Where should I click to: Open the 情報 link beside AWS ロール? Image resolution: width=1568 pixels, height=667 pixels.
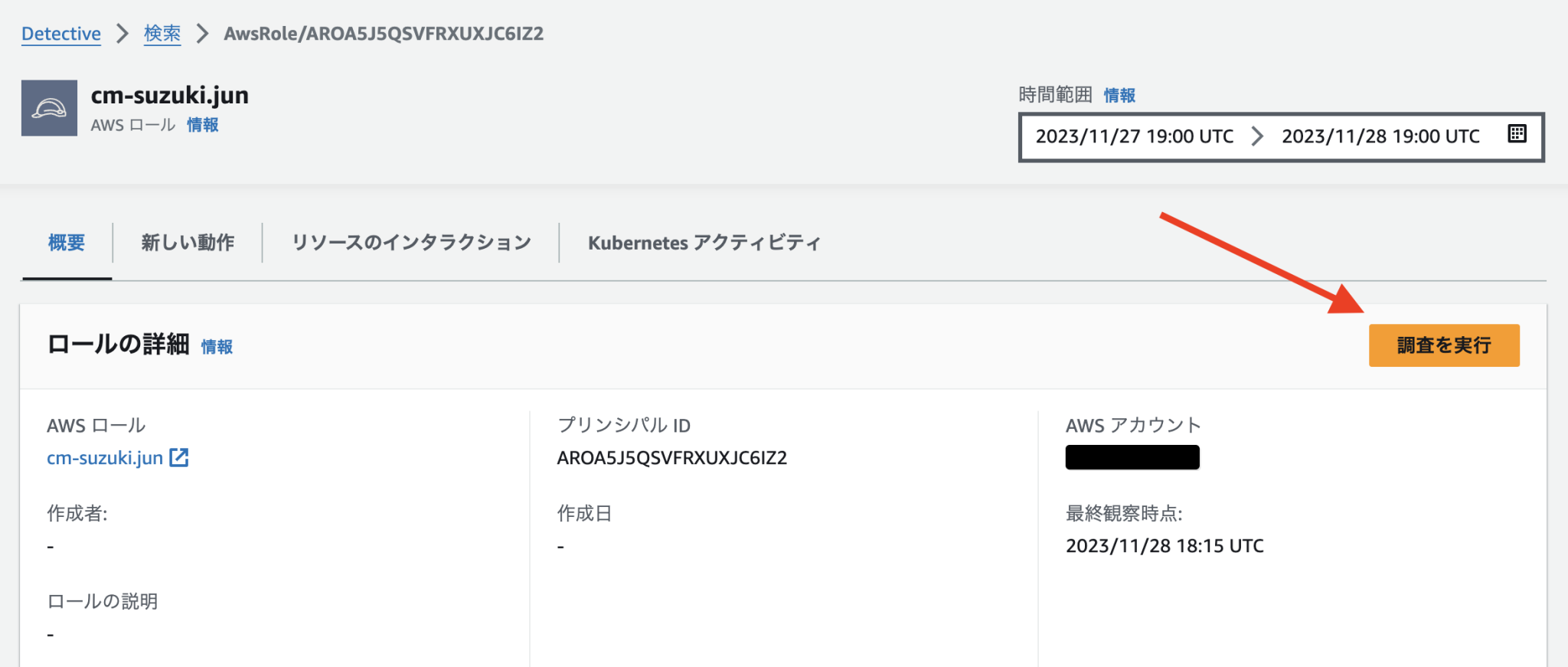(202, 124)
